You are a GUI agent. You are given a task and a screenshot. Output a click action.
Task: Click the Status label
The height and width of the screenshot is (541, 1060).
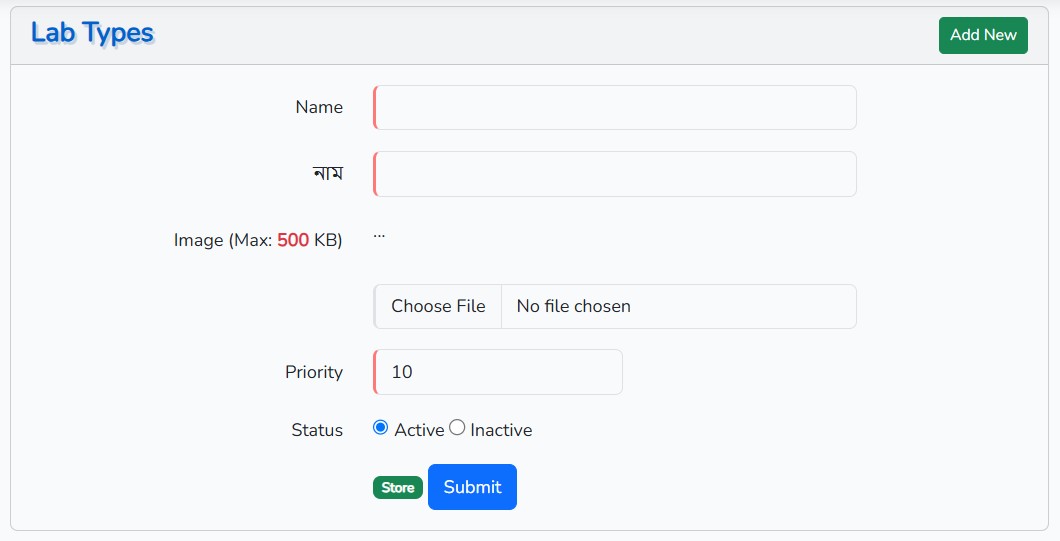(317, 430)
